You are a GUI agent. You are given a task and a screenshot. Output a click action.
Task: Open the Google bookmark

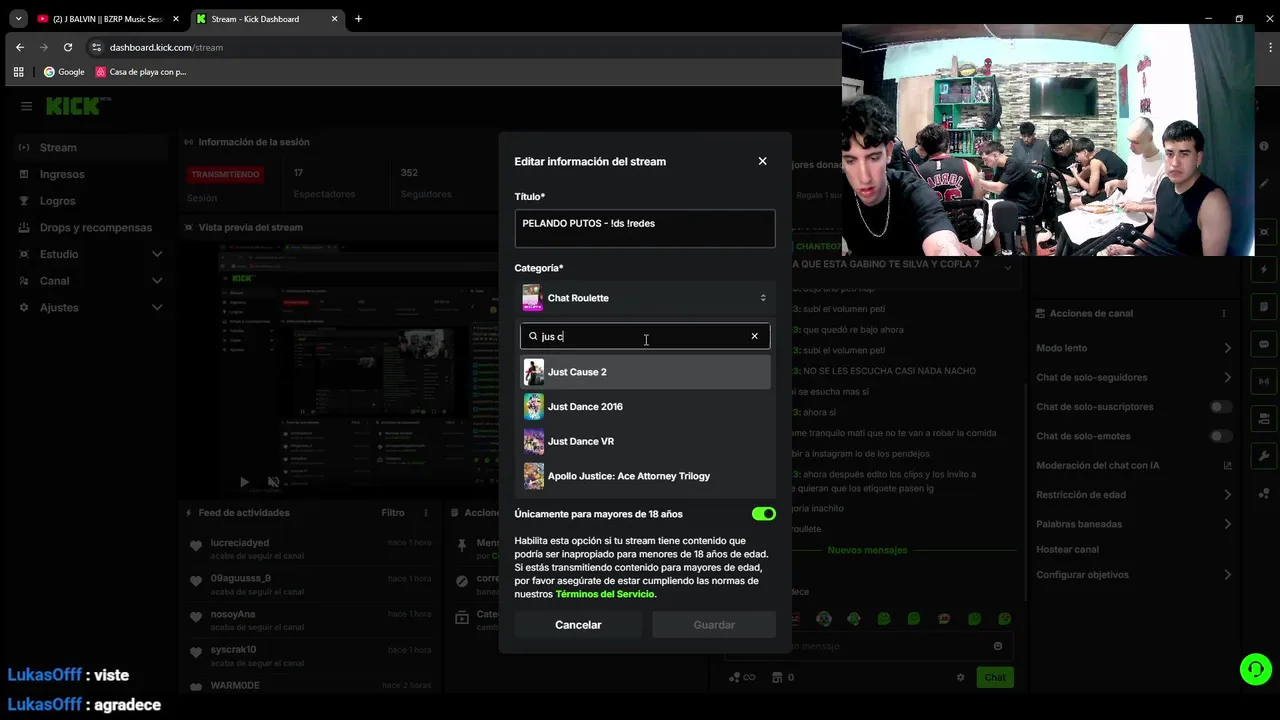[64, 72]
